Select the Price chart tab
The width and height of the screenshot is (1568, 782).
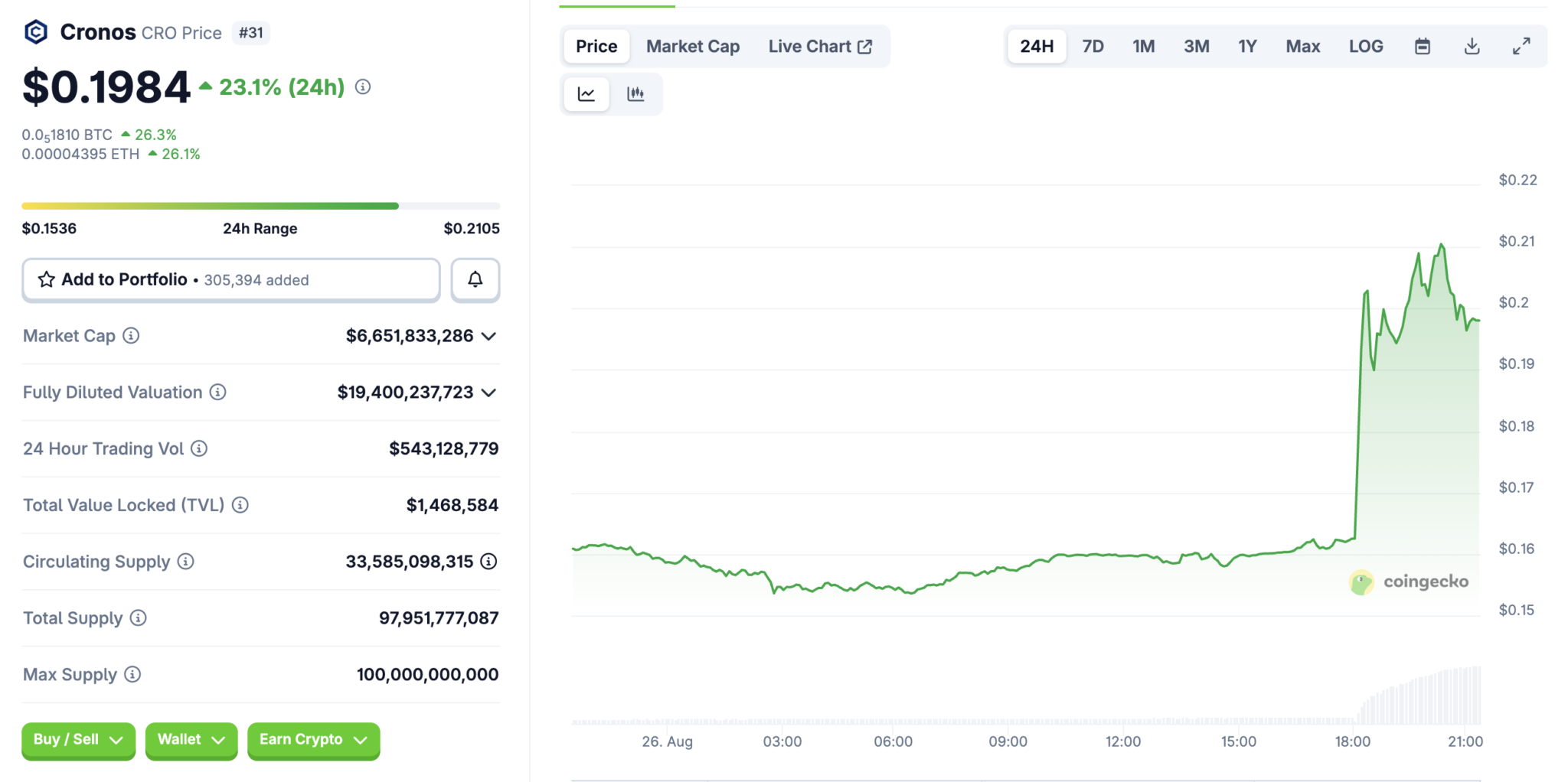click(596, 47)
